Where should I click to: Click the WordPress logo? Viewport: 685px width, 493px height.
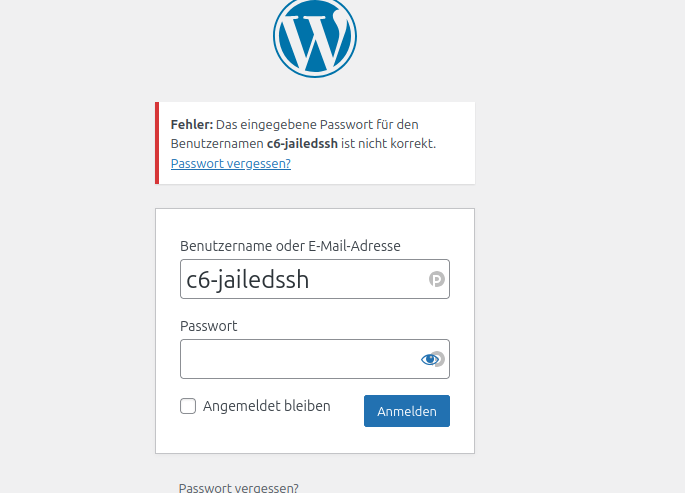point(315,36)
